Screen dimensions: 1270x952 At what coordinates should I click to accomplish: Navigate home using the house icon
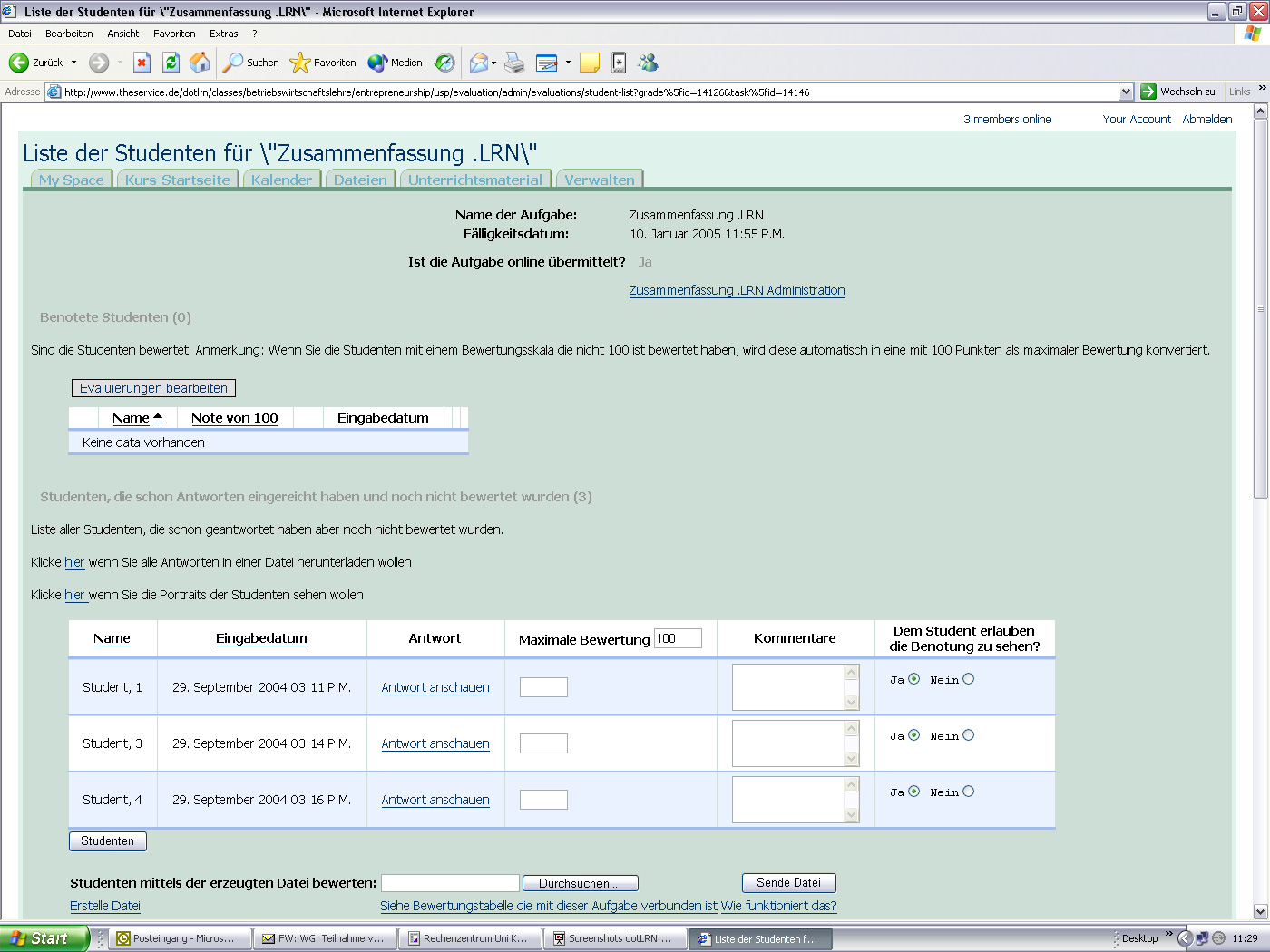pyautogui.click(x=199, y=63)
